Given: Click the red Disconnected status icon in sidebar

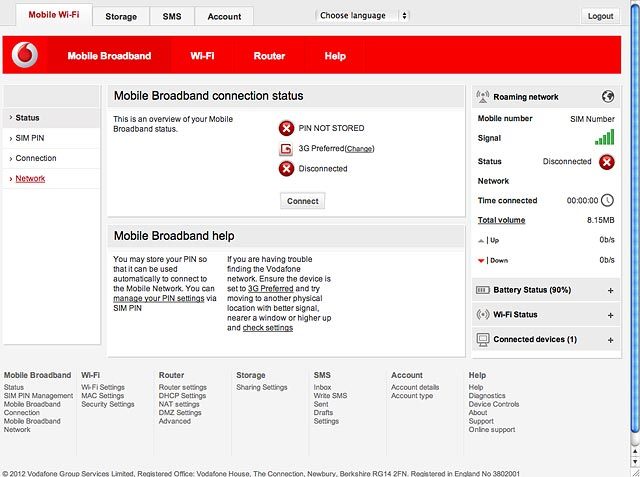Looking at the screenshot, I should pyautogui.click(x=607, y=162).
